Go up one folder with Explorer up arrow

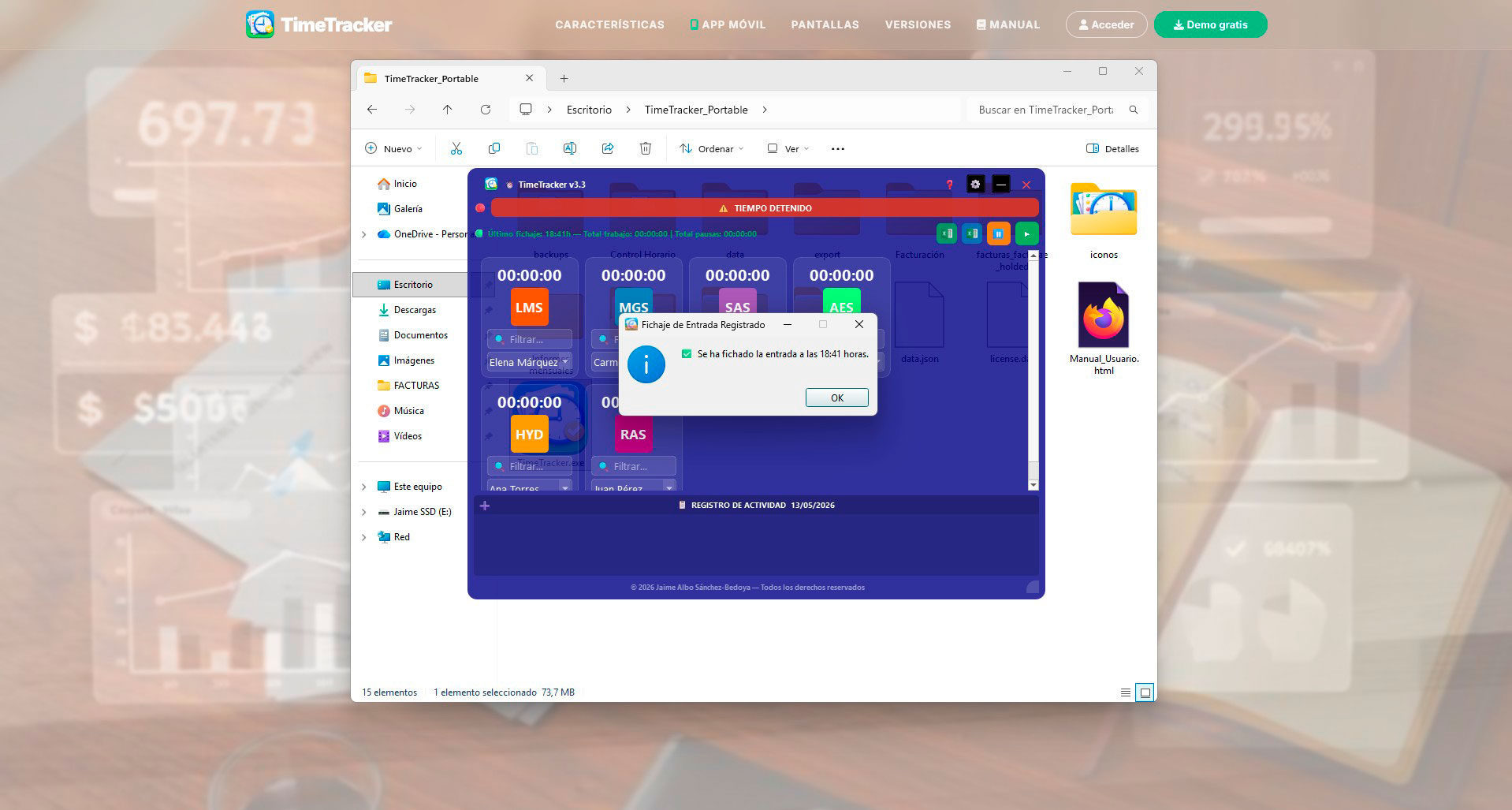click(x=448, y=110)
